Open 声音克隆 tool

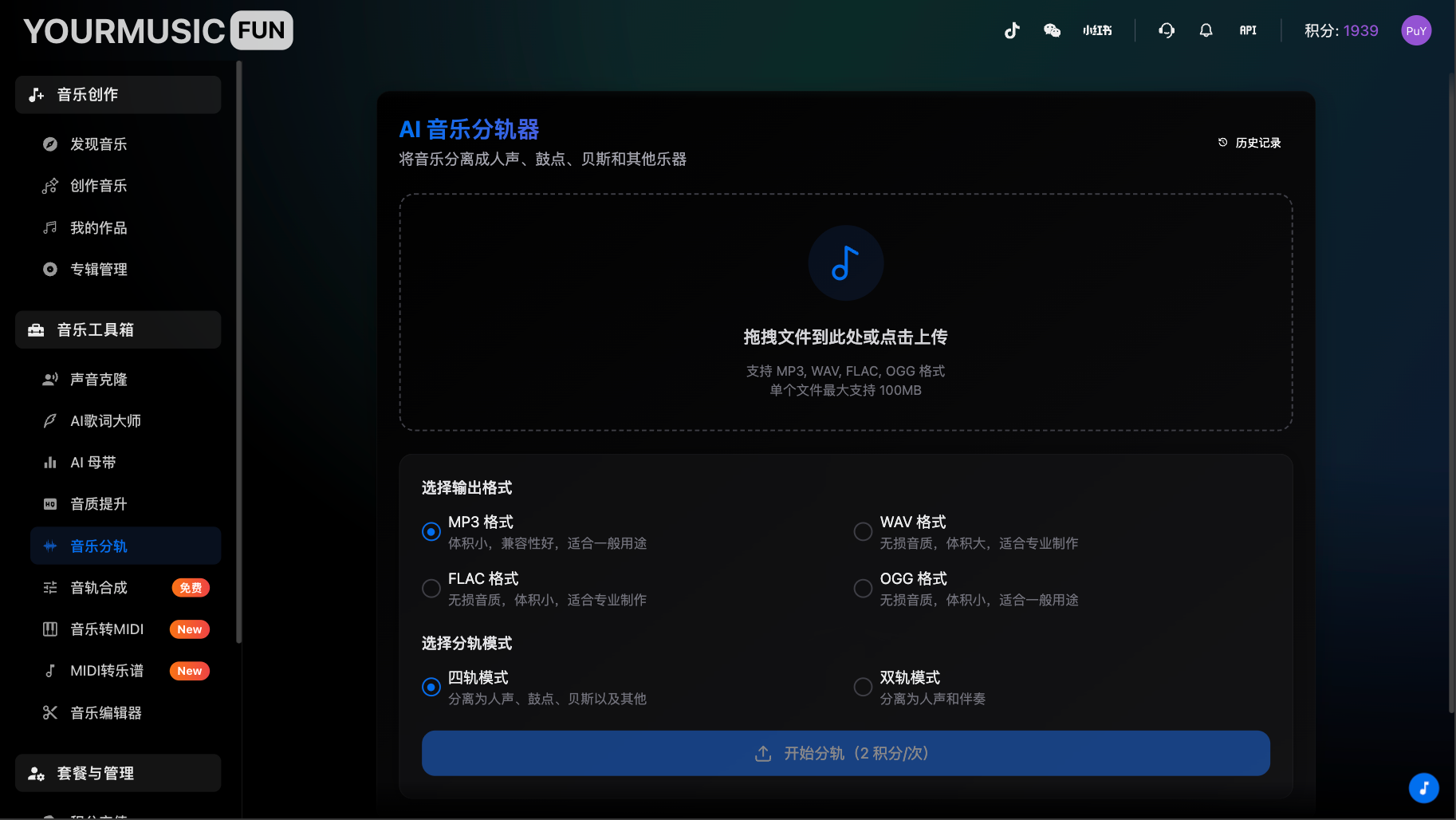tap(125, 380)
